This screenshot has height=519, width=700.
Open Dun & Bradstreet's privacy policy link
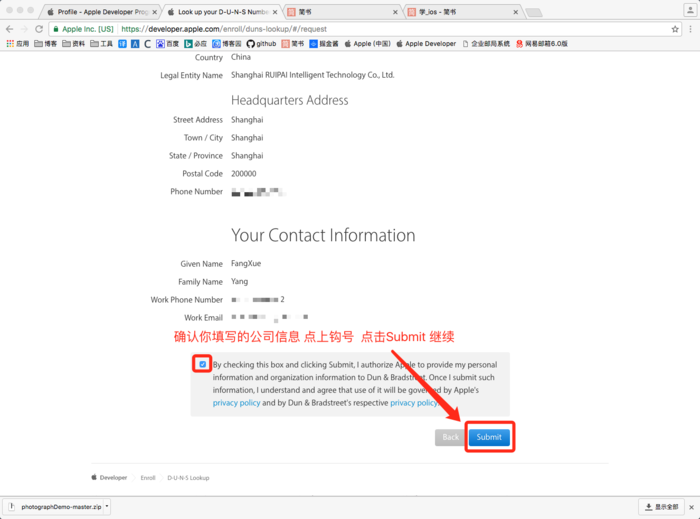(x=414, y=403)
